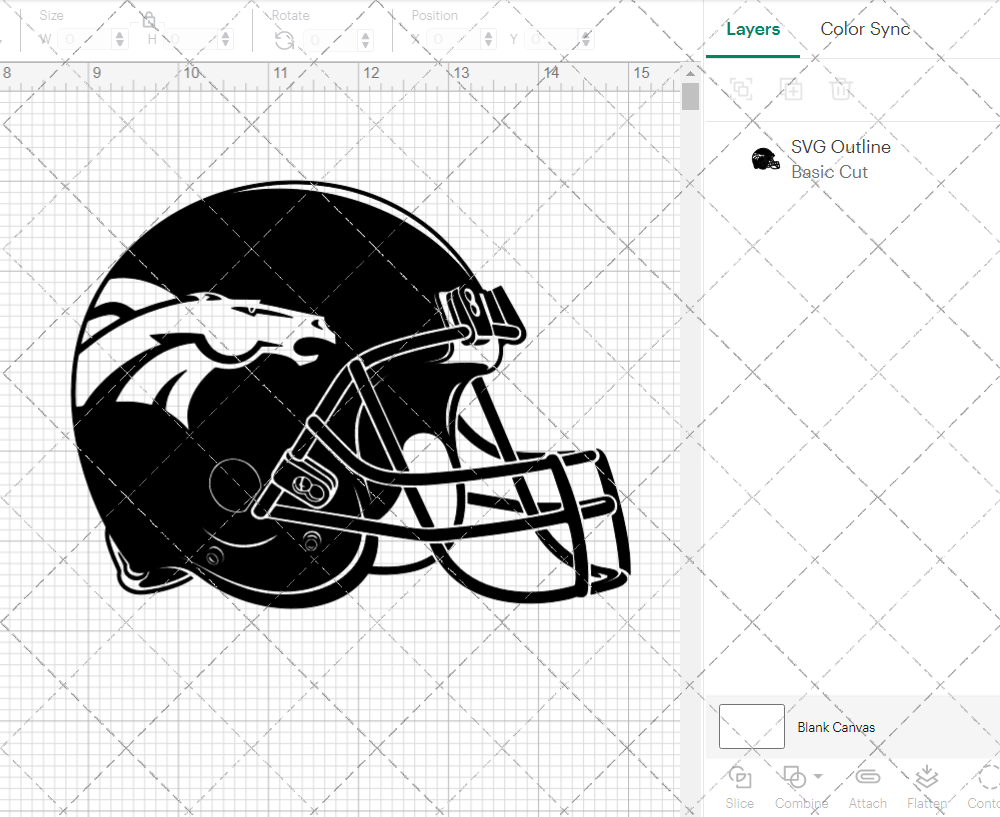This screenshot has height=817, width=1000.
Task: Click the Width stepper arrows
Action: coord(120,40)
